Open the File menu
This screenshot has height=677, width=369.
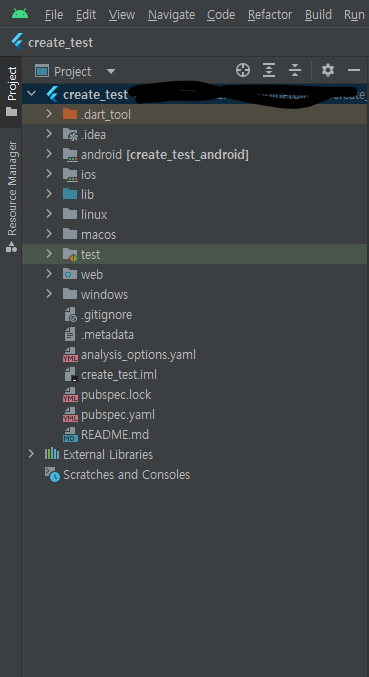click(x=54, y=15)
